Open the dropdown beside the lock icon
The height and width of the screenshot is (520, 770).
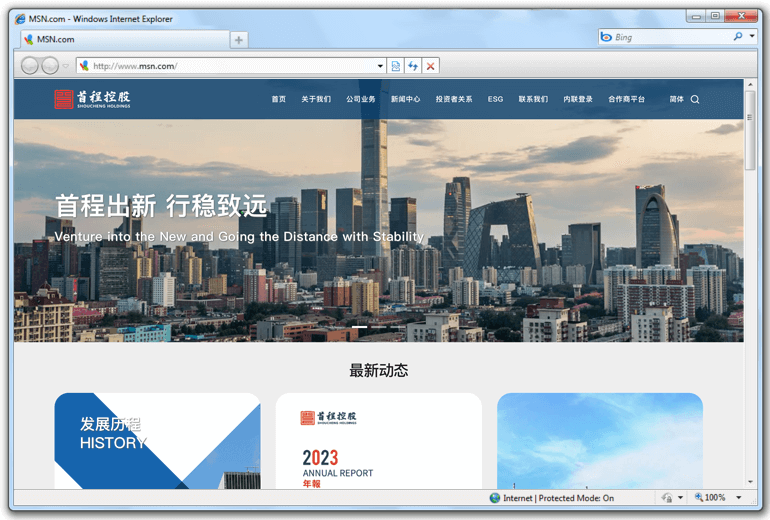pos(681,498)
